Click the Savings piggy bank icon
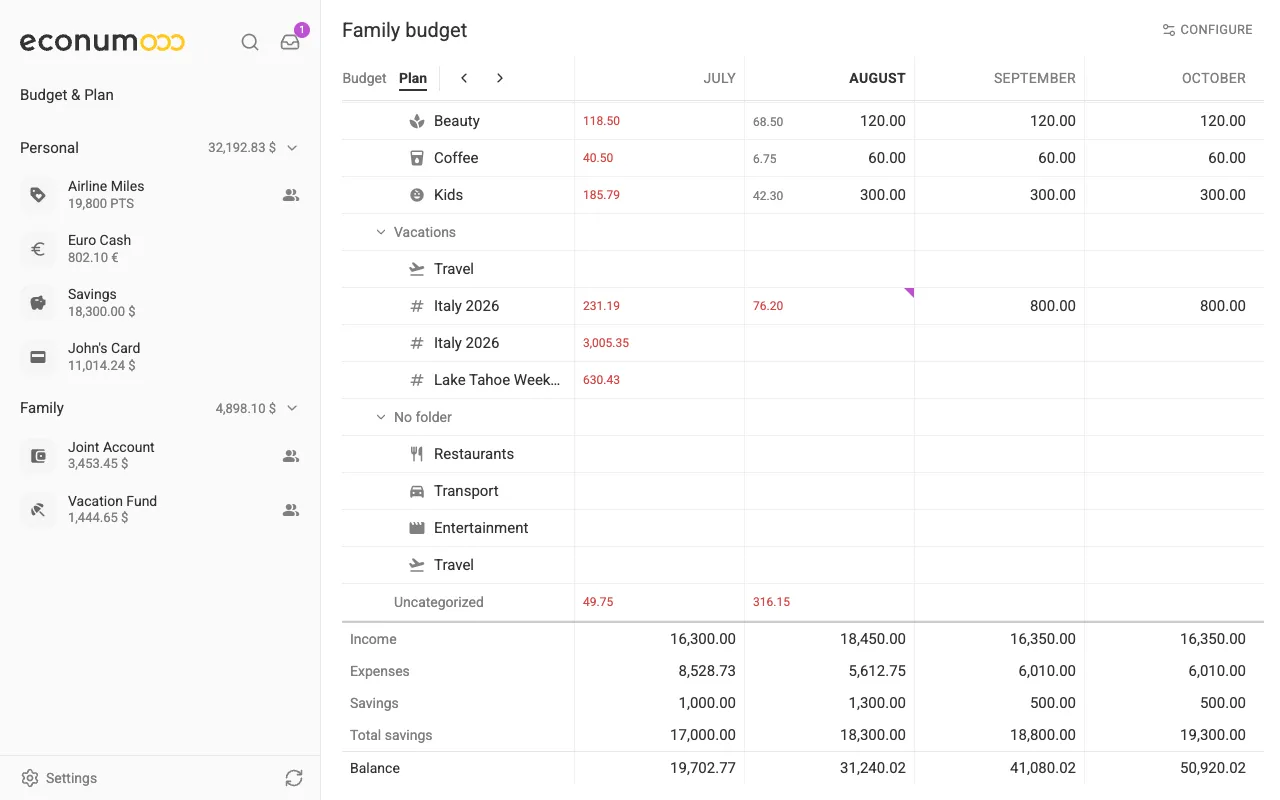This screenshot has width=1280, height=800. point(38,303)
